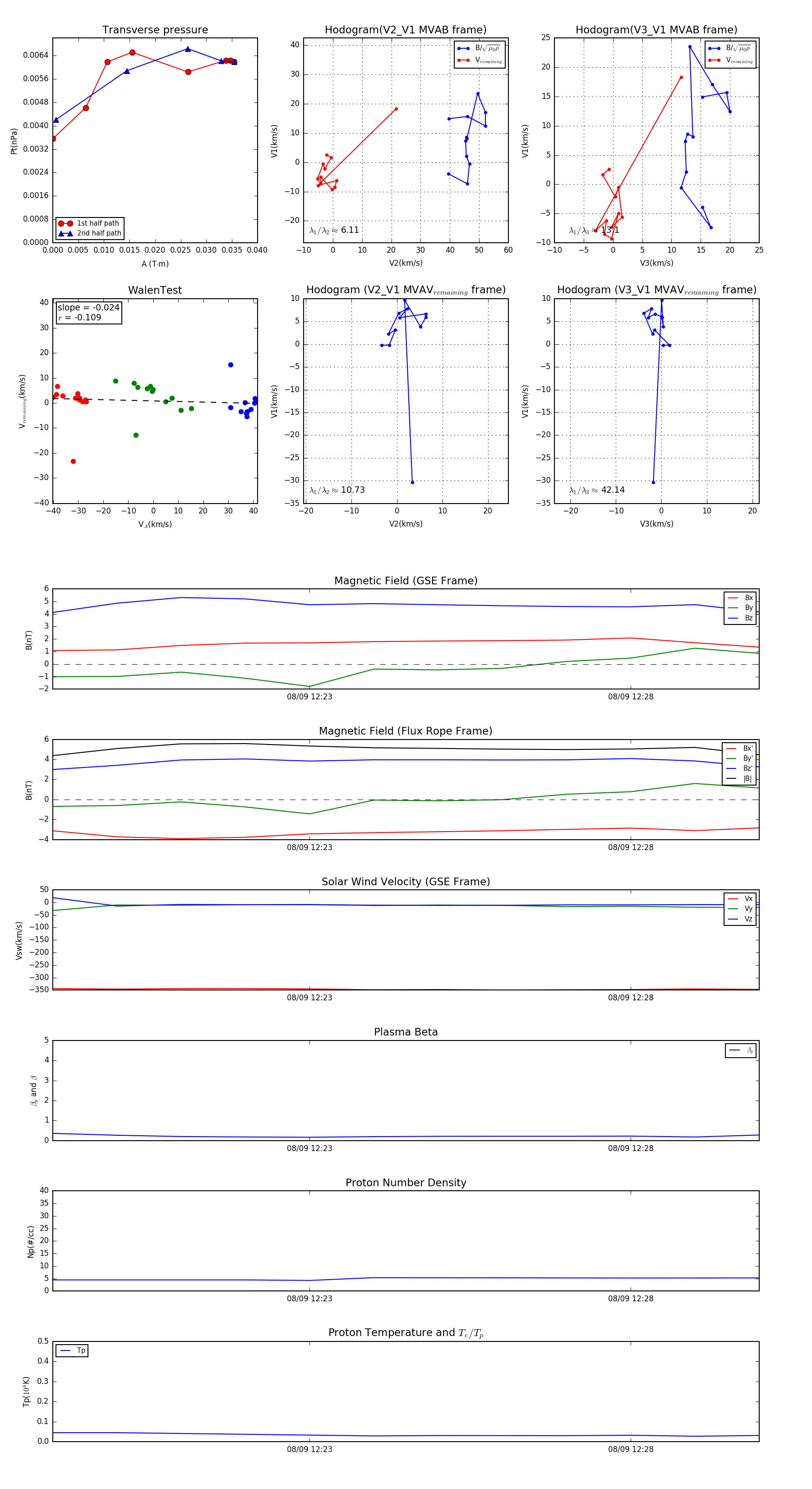Select the isolated red point near -23 in WalenTest
This screenshot has height=1489, width=812.
[74, 461]
